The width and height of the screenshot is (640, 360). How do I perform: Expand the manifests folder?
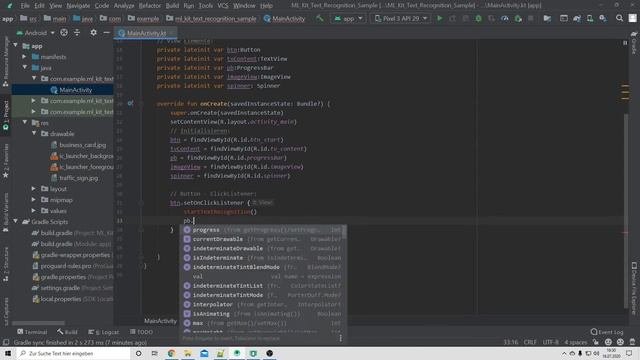pyautogui.click(x=24, y=57)
